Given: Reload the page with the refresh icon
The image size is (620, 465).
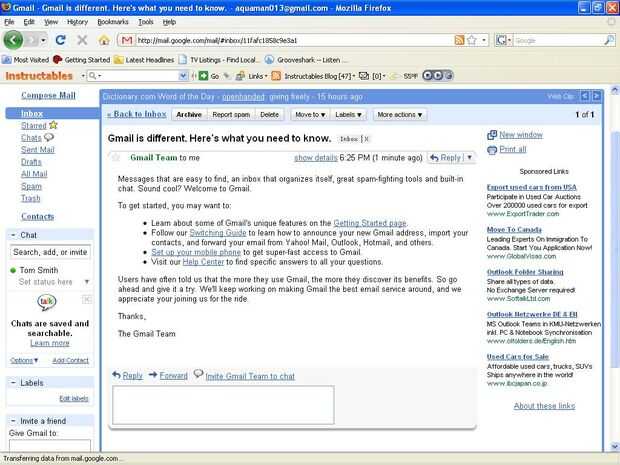Looking at the screenshot, I should [60, 40].
